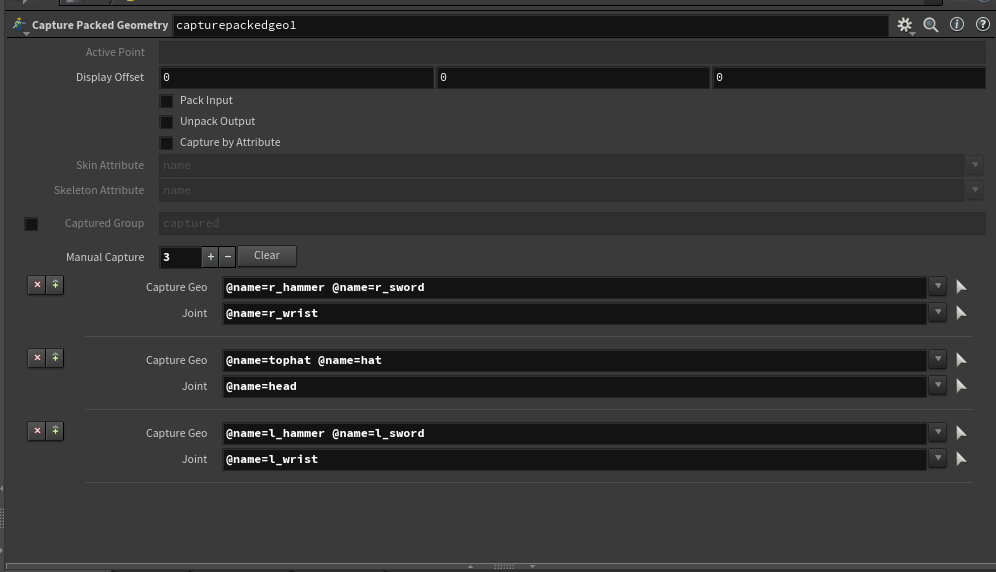Click the Manual Capture label
Screen dimensions: 996x572
[105, 257]
